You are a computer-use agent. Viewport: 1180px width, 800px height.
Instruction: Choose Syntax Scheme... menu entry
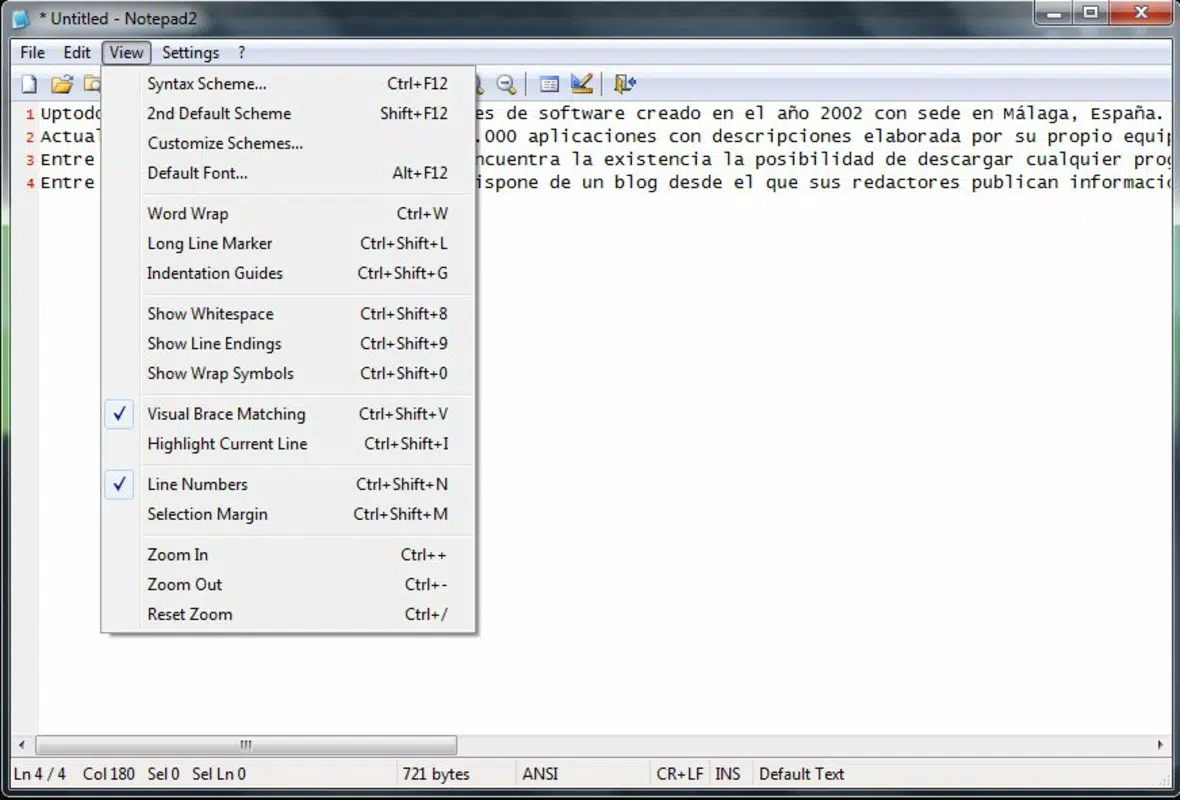(x=288, y=84)
